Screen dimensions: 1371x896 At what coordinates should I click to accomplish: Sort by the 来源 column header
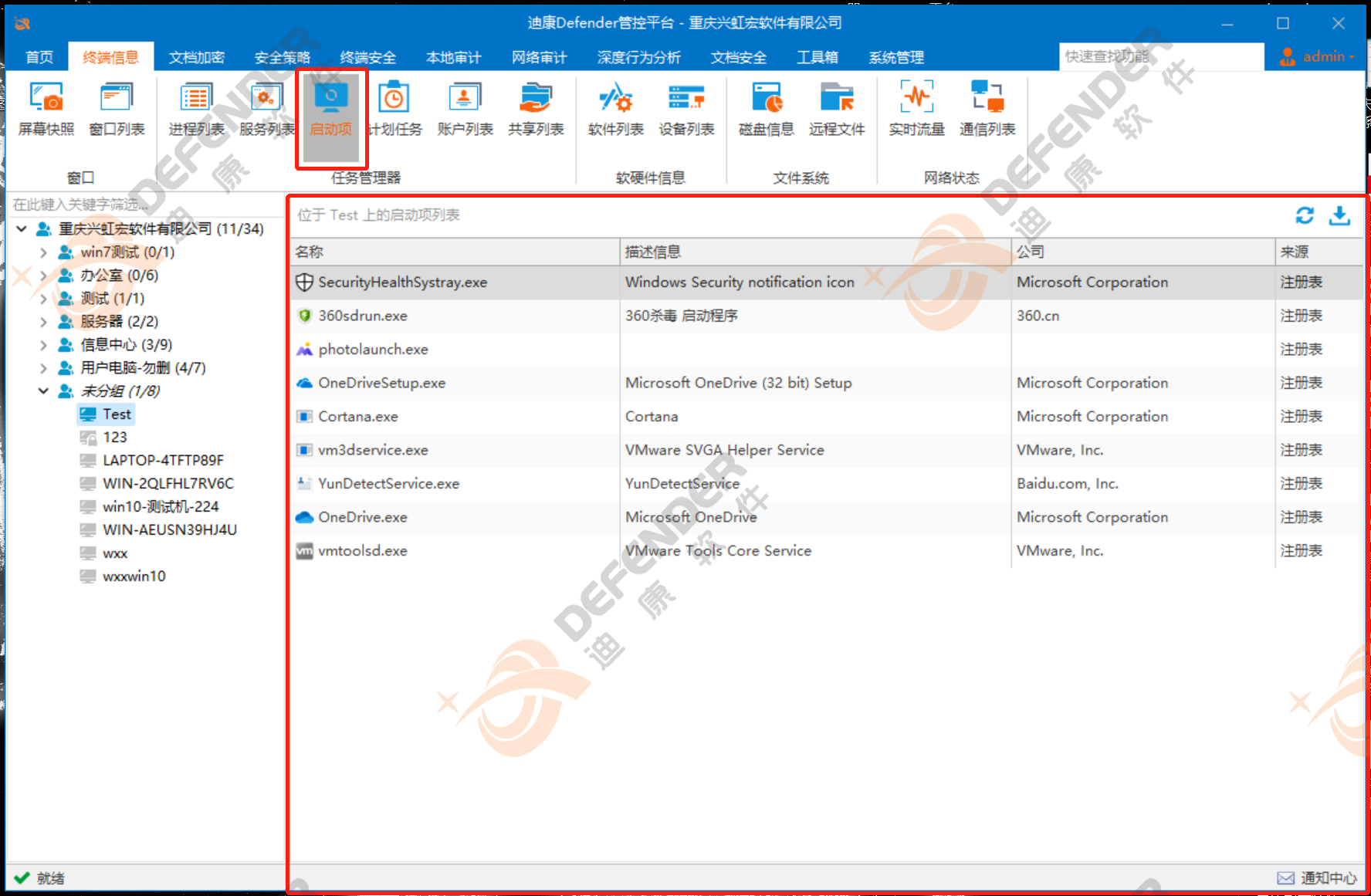pyautogui.click(x=1319, y=252)
